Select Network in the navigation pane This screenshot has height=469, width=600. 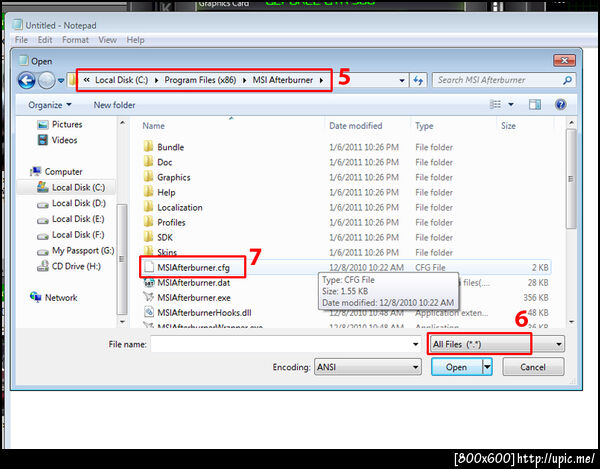click(54, 297)
